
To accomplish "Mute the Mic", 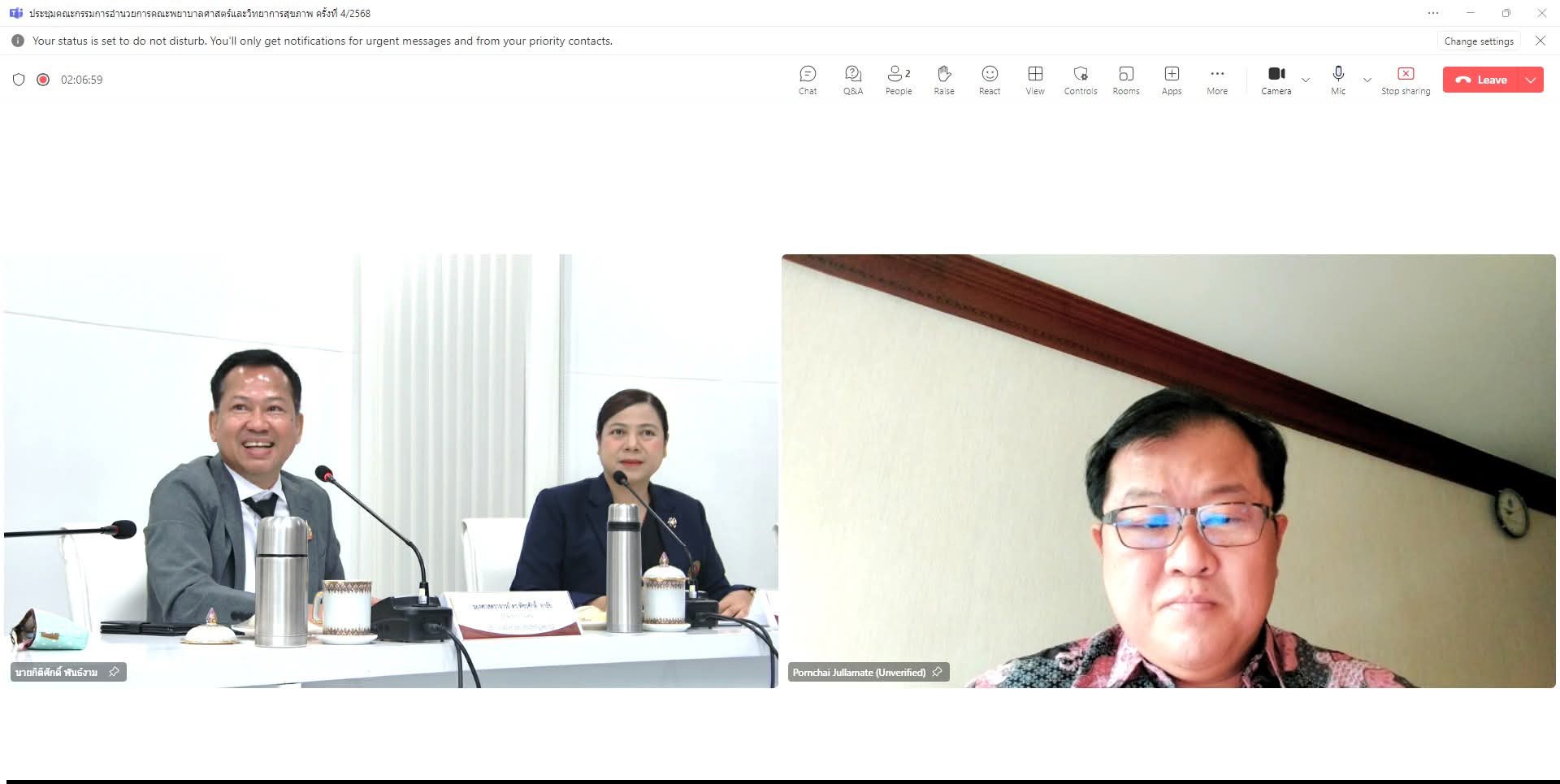I will tap(1337, 80).
